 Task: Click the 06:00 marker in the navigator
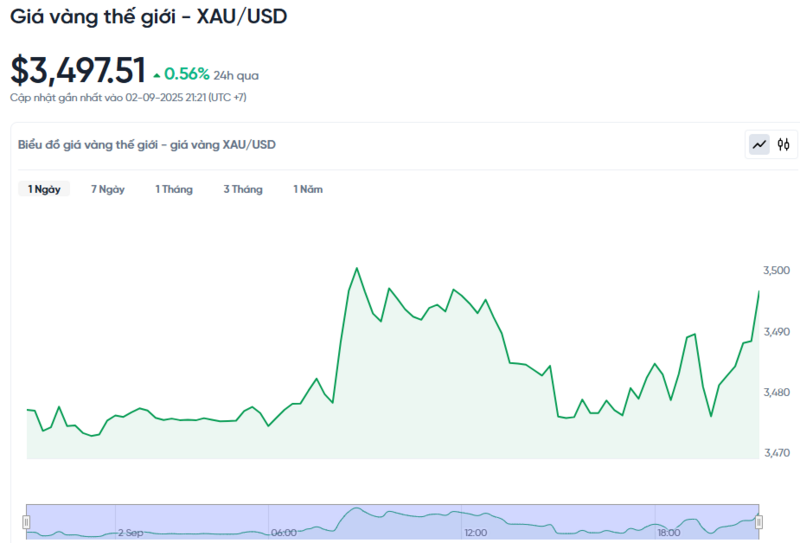tap(283, 533)
